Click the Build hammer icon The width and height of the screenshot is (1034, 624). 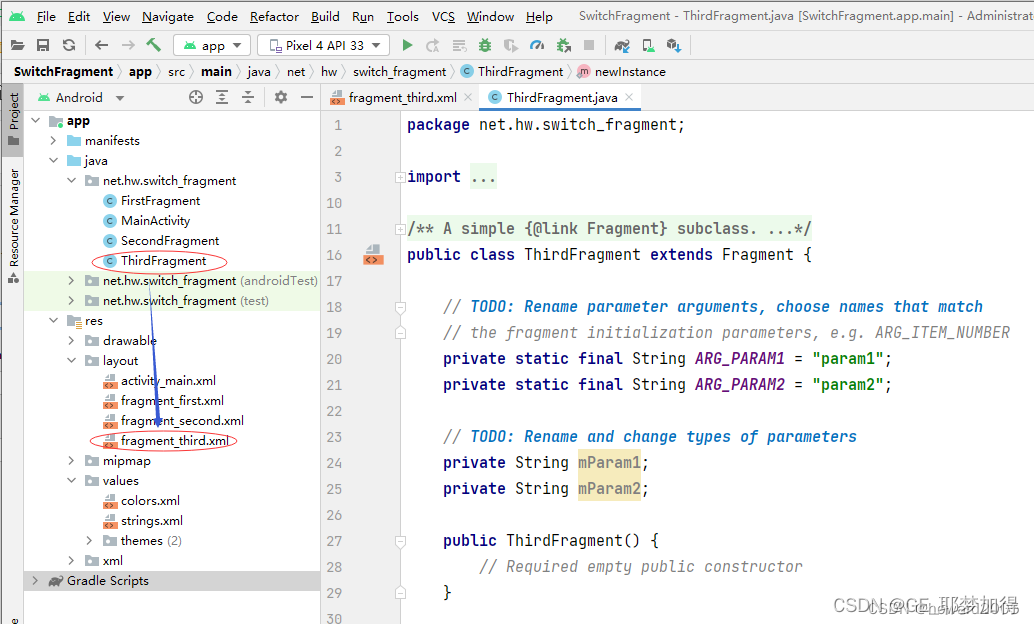[153, 46]
